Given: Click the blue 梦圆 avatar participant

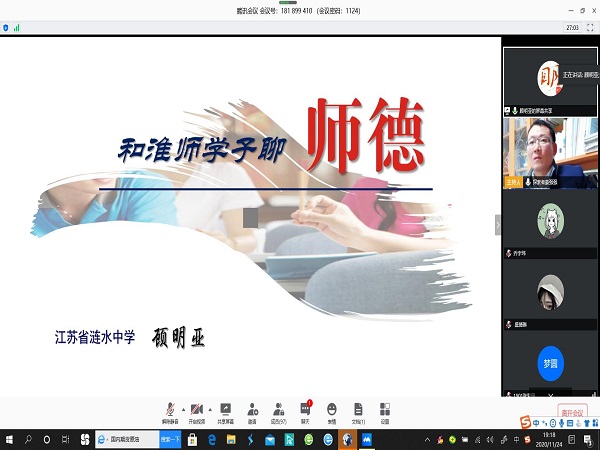Looking at the screenshot, I should tap(550, 364).
